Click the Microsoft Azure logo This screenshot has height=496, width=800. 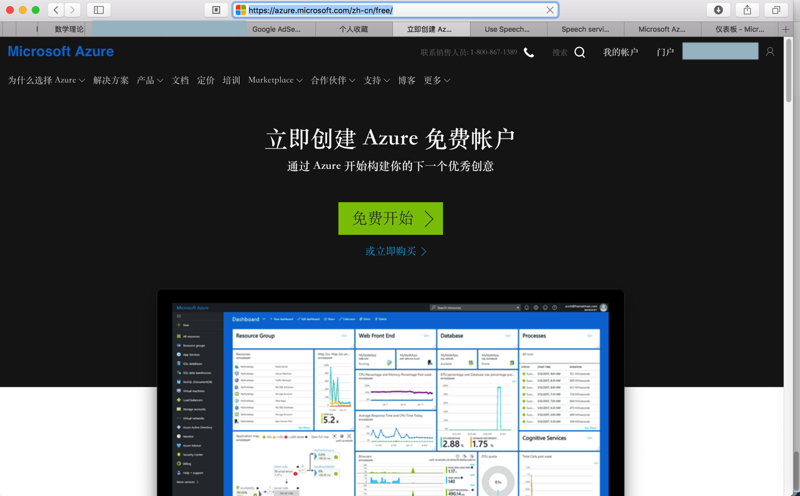[x=61, y=52]
